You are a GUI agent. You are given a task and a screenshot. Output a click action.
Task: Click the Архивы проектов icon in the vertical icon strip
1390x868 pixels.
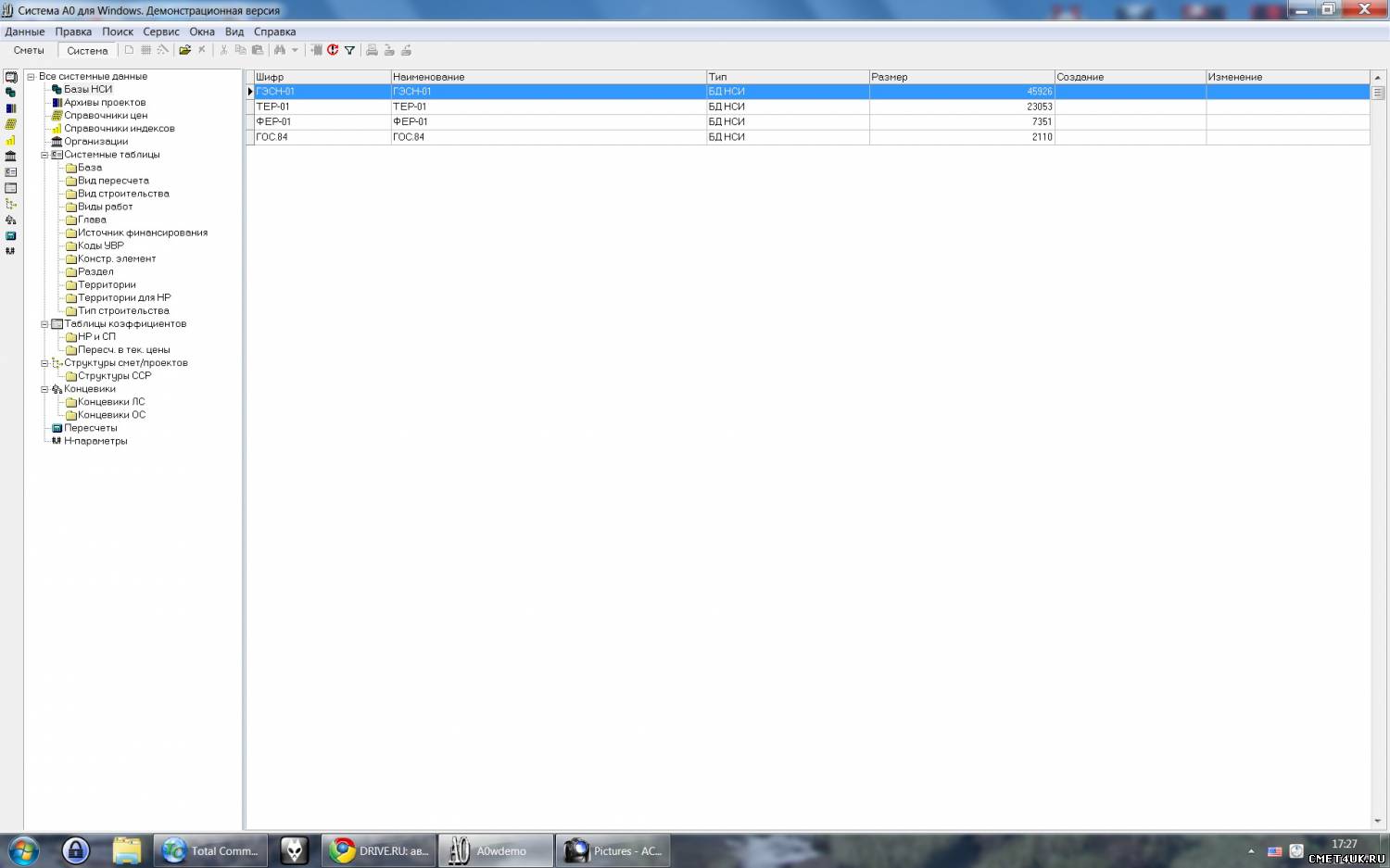coord(11,108)
